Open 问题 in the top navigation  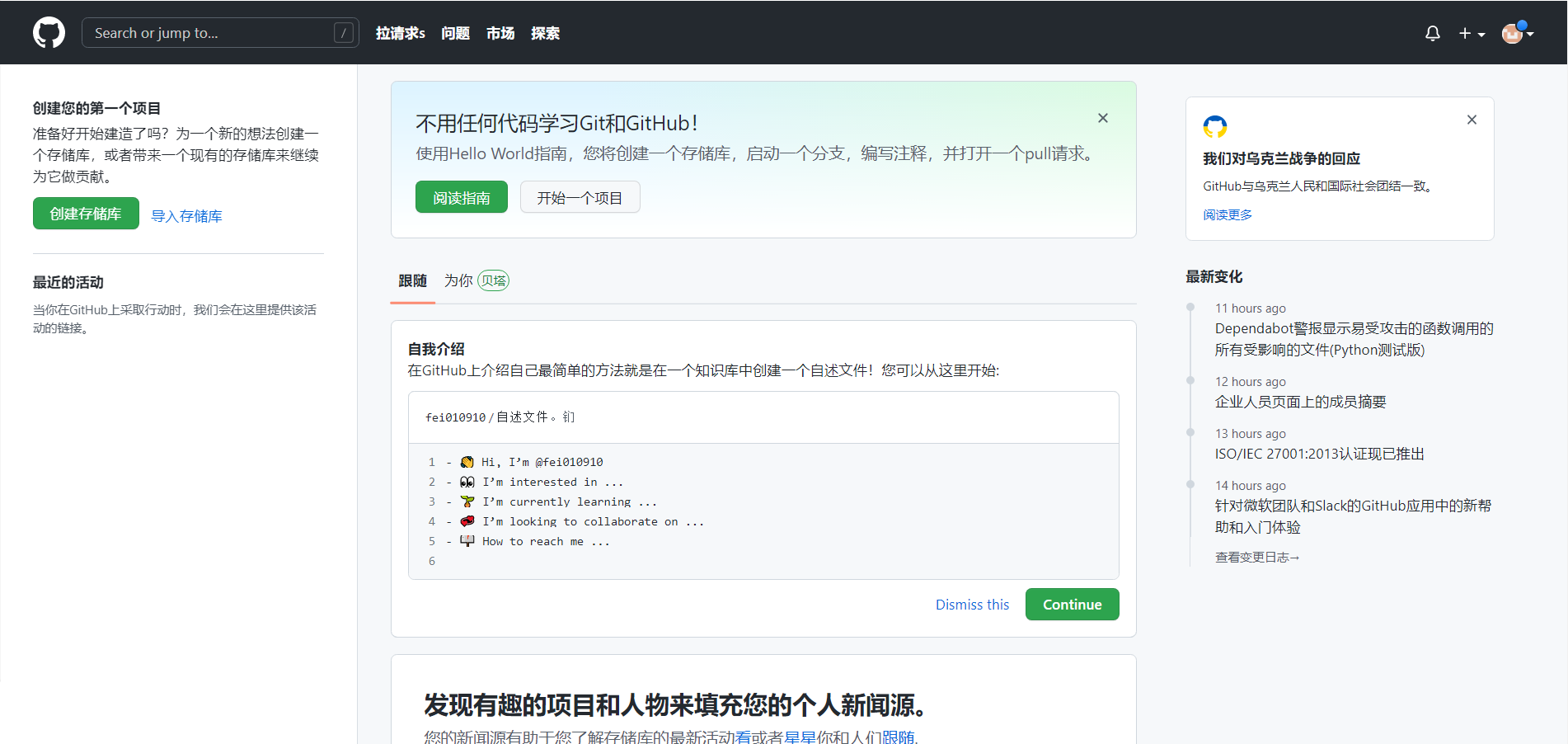pyautogui.click(x=455, y=33)
